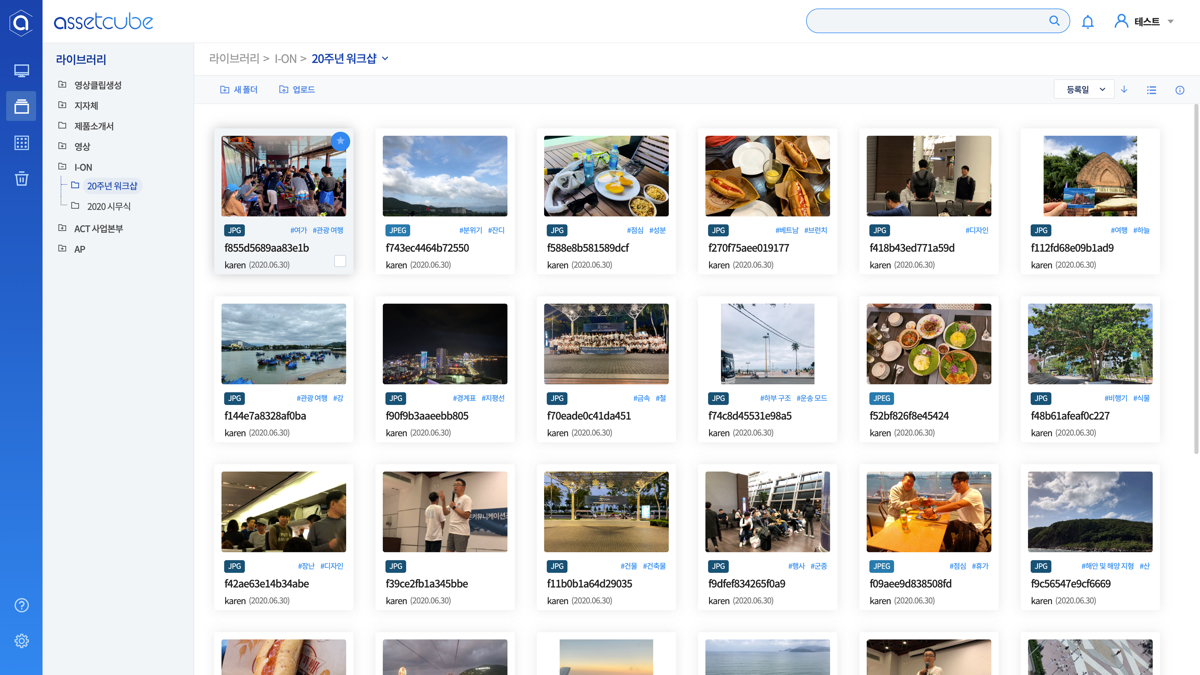The width and height of the screenshot is (1200, 675).
Task: Open thumbnail of f48b61afeaf0c227
Action: 1090,344
